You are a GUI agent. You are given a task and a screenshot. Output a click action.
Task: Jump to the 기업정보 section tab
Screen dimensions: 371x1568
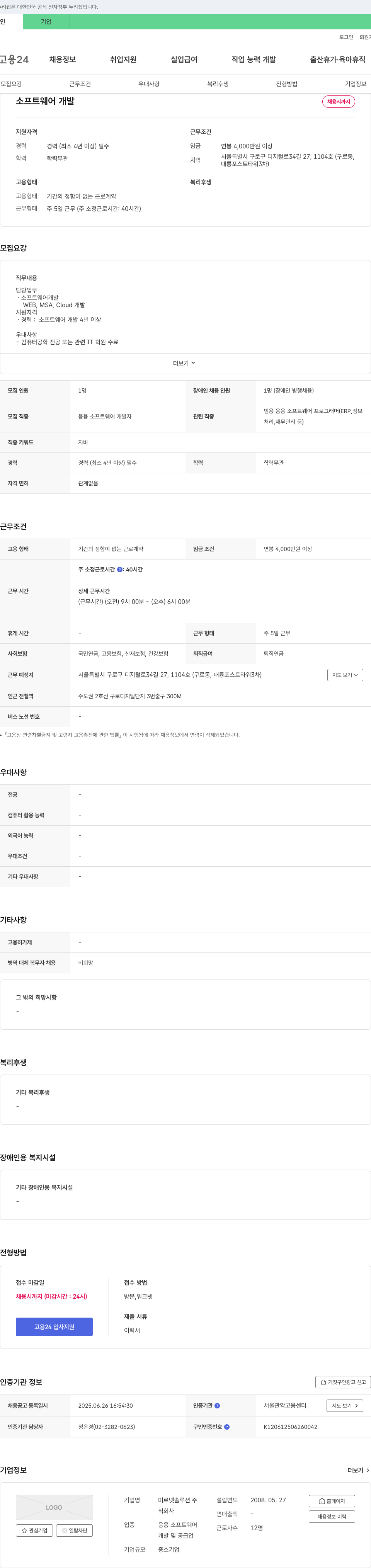click(356, 84)
